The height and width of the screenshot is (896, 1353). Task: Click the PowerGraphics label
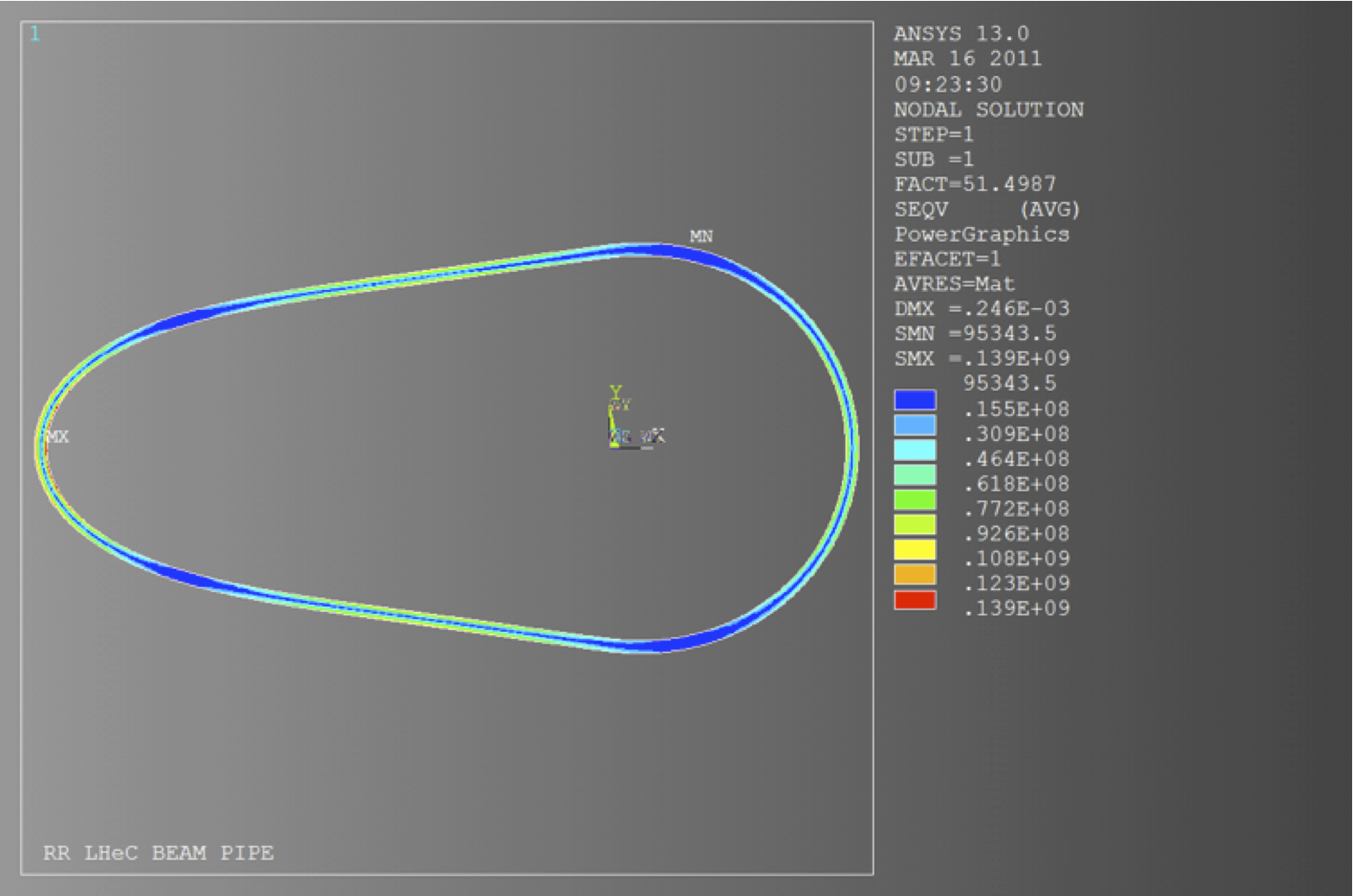coord(981,235)
